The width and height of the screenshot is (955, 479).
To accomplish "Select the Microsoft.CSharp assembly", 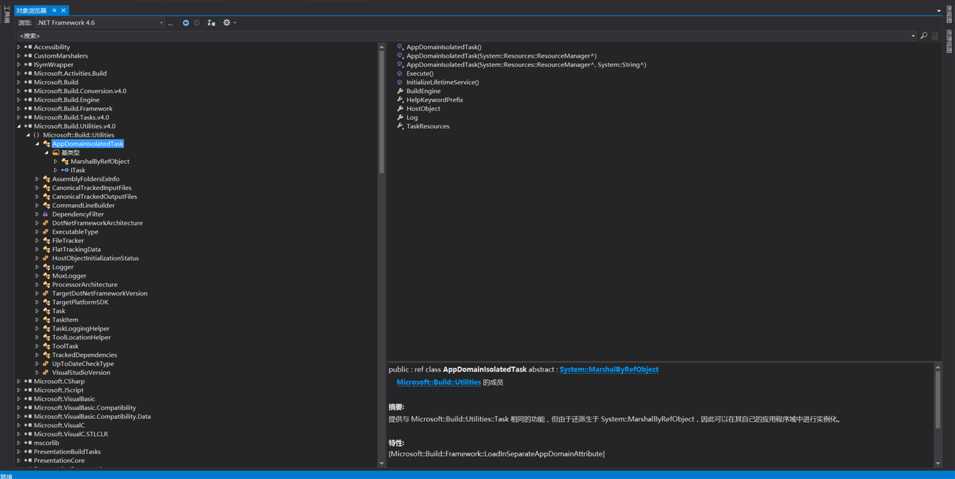I will click(59, 381).
